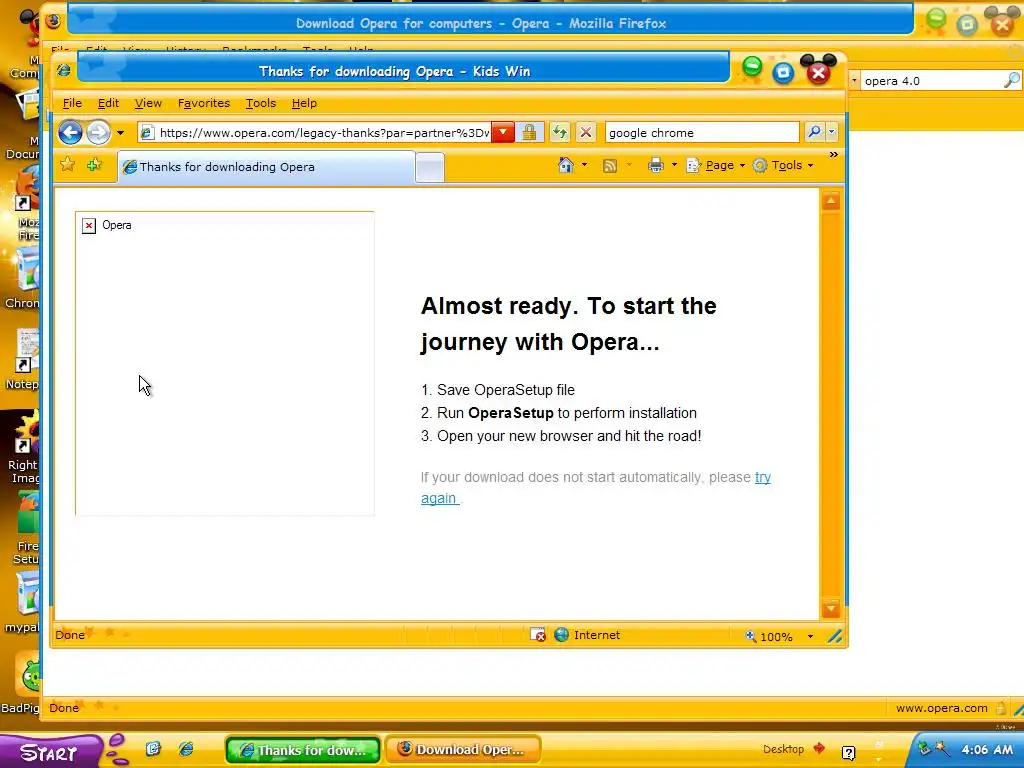Click the Show Desktop quick launch icon
Screen dimensions: 1024x768
153,748
